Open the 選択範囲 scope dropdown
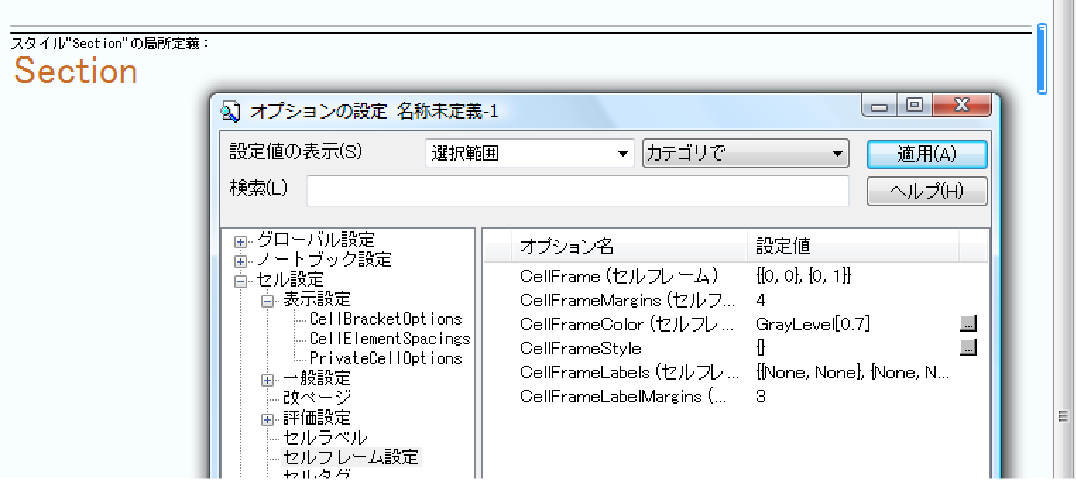 pyautogui.click(x=530, y=155)
